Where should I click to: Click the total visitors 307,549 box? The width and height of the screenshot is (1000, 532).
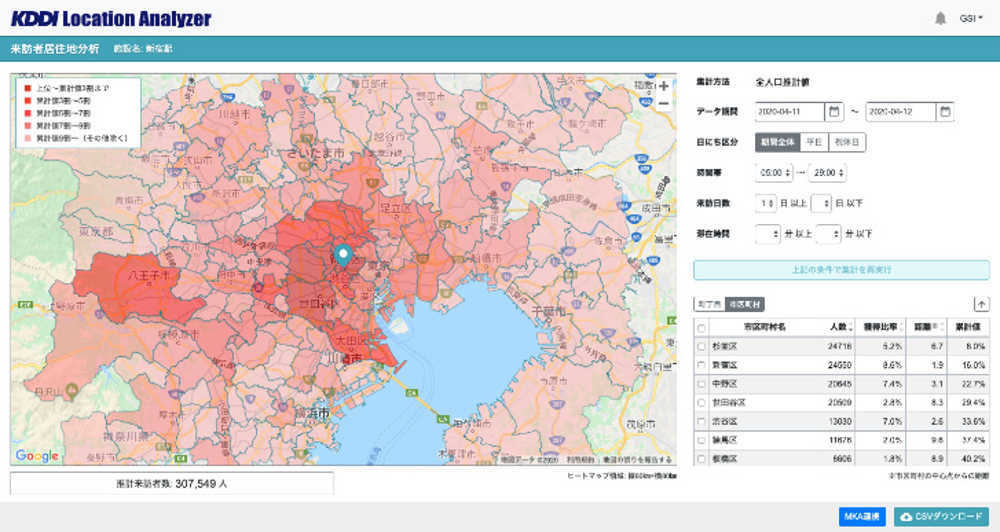(172, 484)
